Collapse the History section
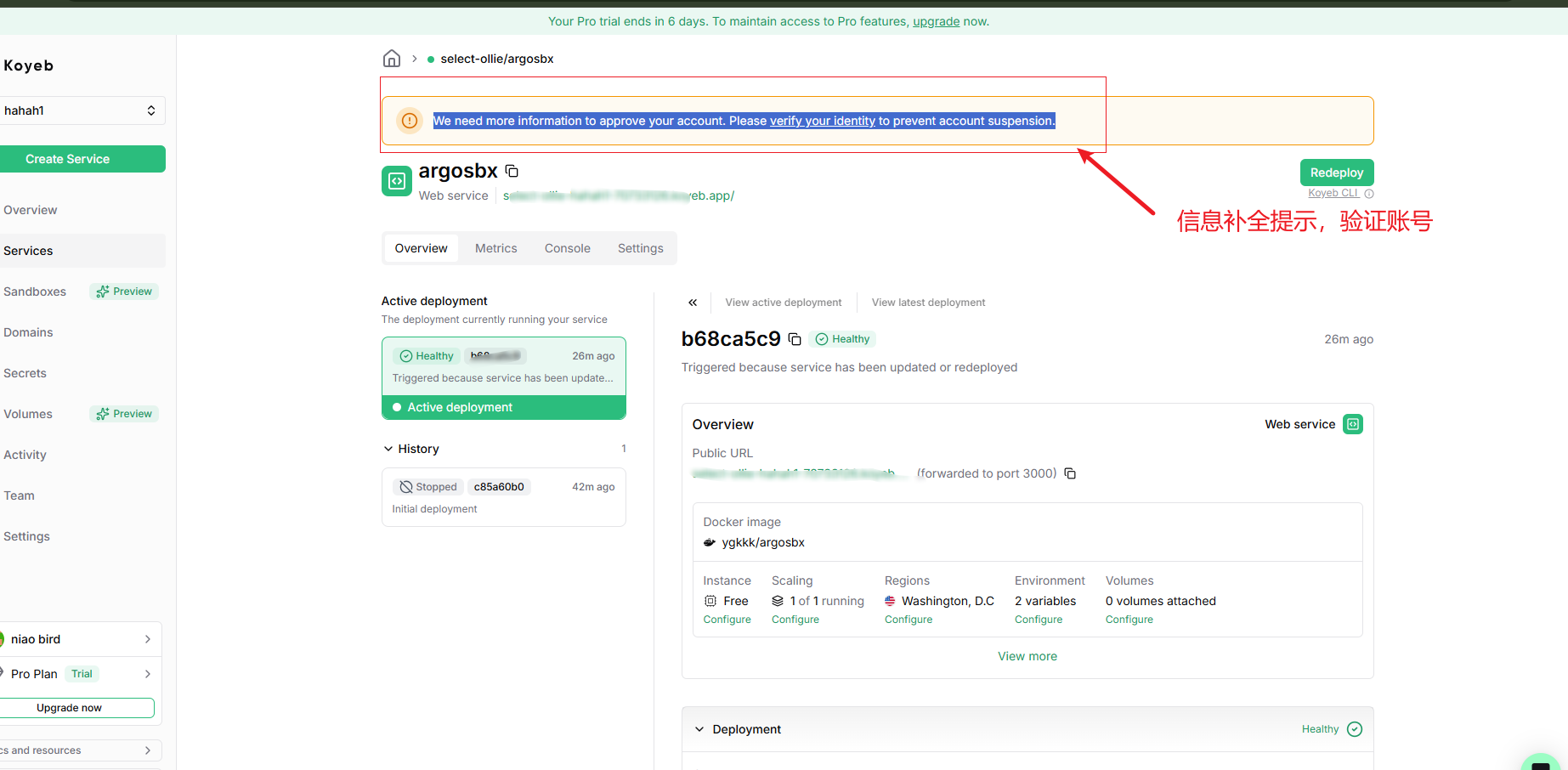This screenshot has width=1568, height=770. pyautogui.click(x=388, y=449)
